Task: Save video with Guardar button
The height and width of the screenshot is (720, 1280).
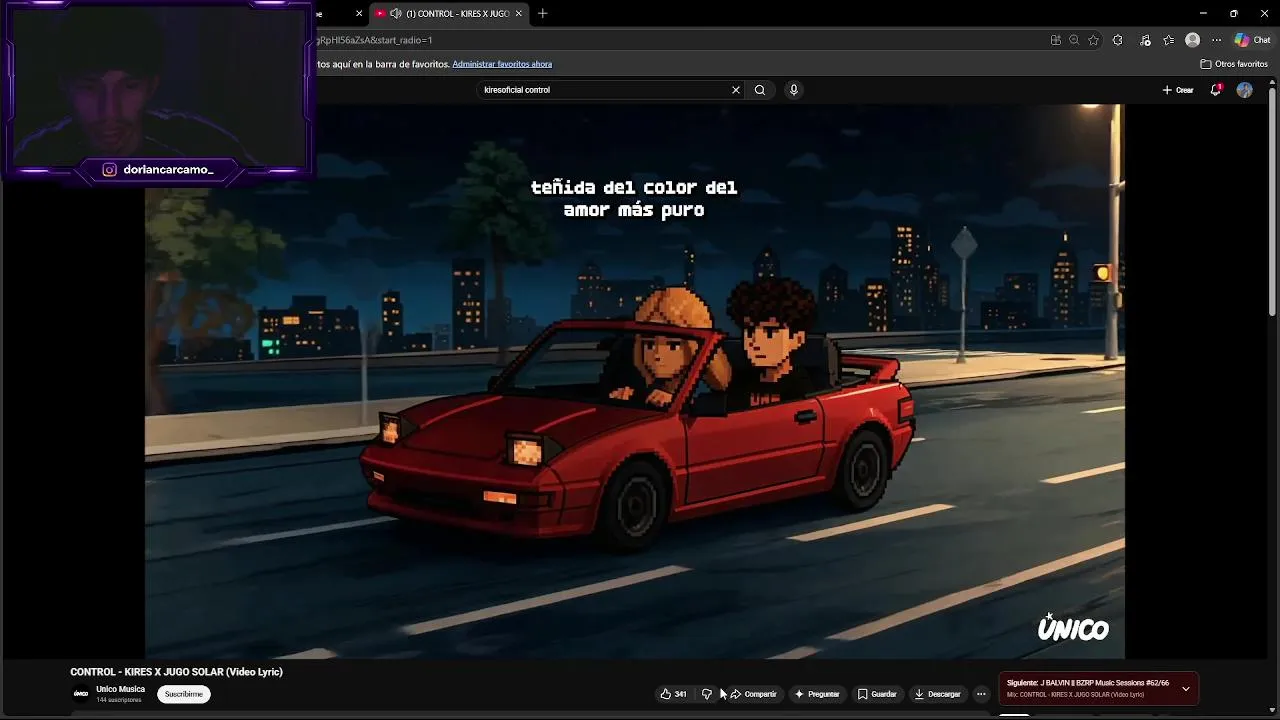Action: (x=877, y=694)
